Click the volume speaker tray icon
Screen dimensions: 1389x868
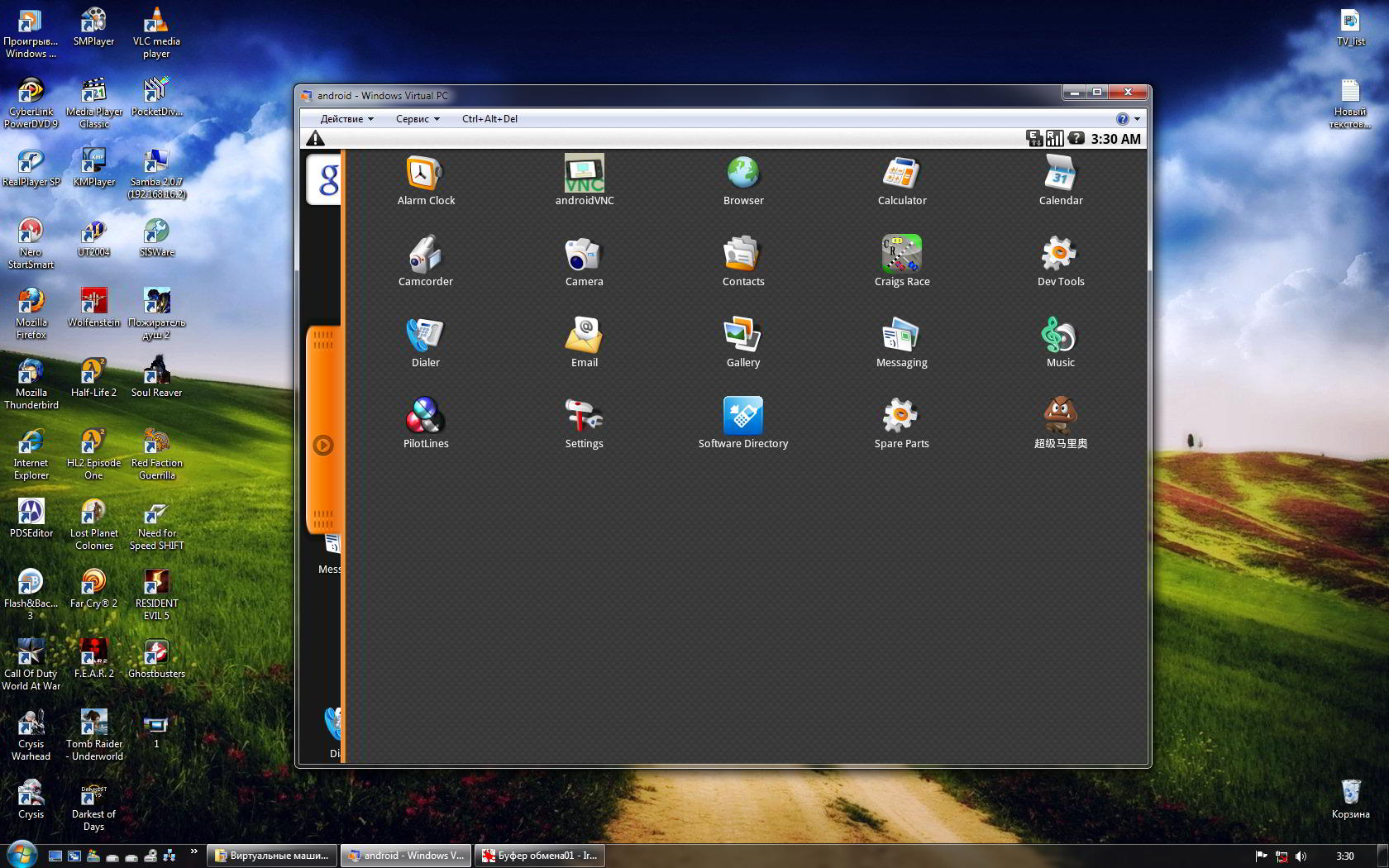tap(1301, 856)
